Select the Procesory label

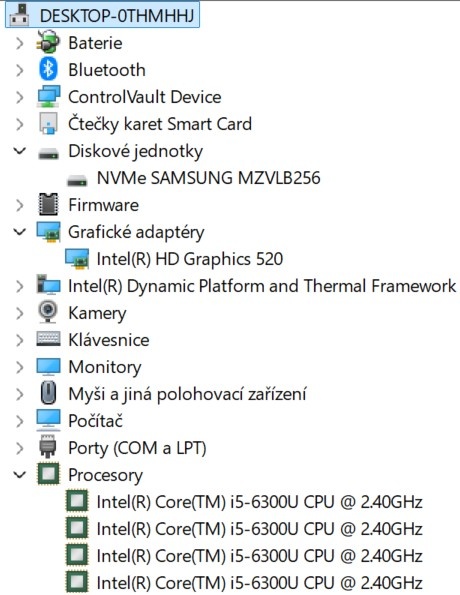tap(106, 475)
